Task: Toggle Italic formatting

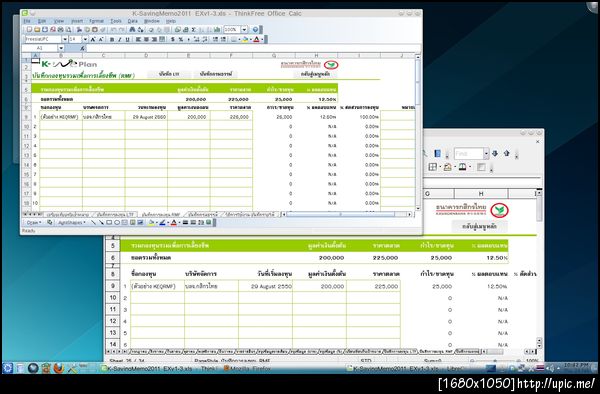Action: 120,39
